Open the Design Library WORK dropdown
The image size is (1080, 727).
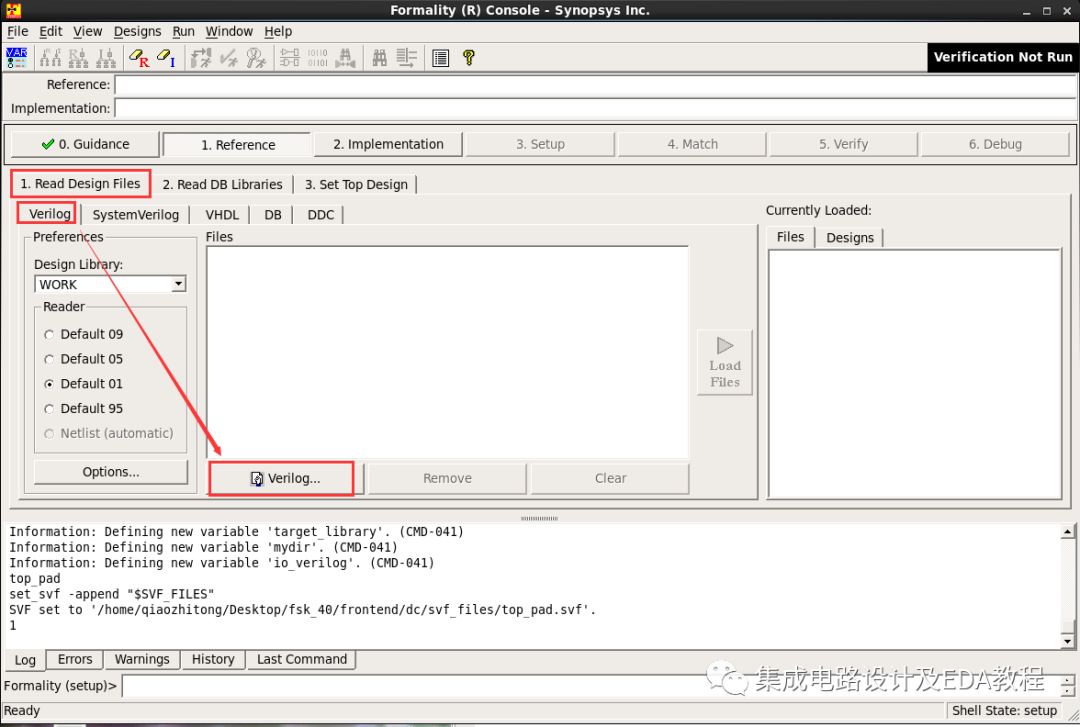(x=110, y=283)
